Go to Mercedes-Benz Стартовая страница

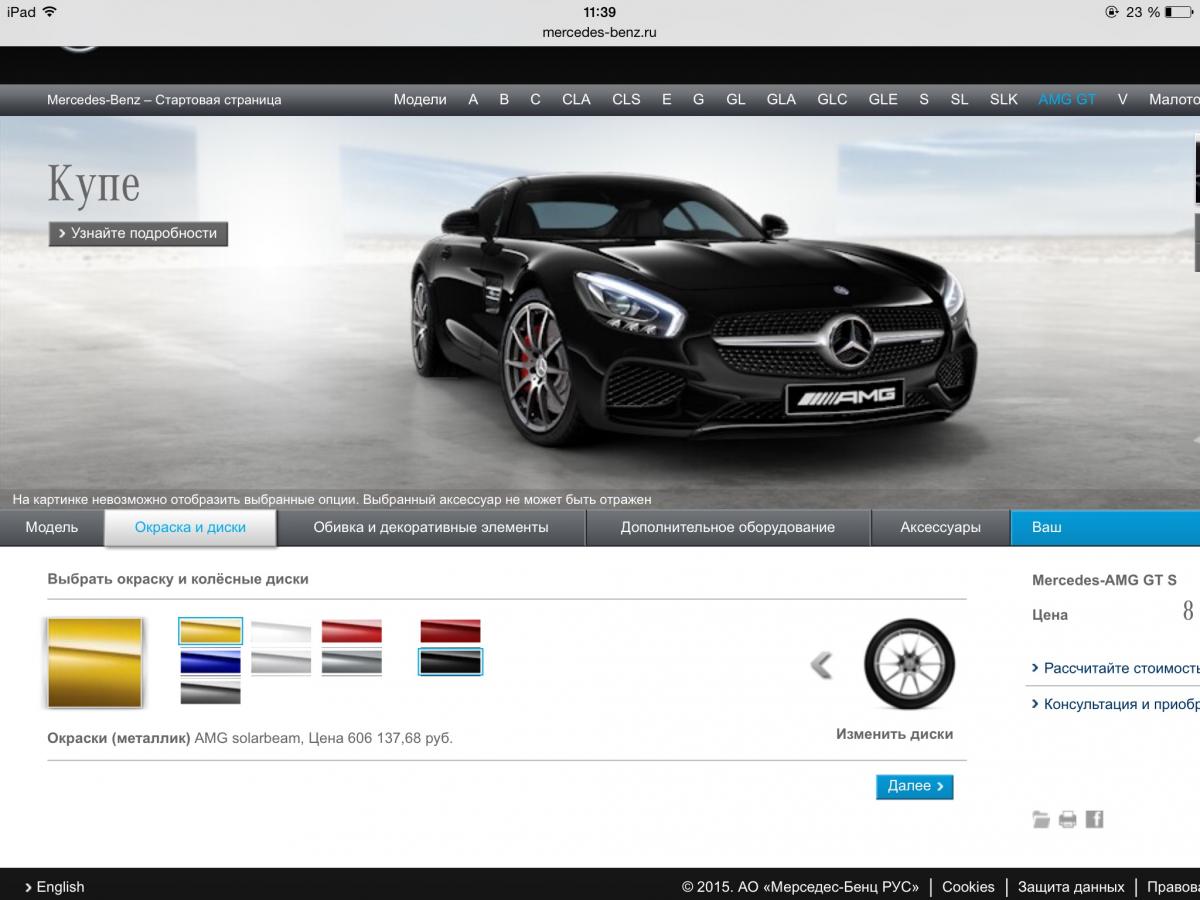click(164, 100)
